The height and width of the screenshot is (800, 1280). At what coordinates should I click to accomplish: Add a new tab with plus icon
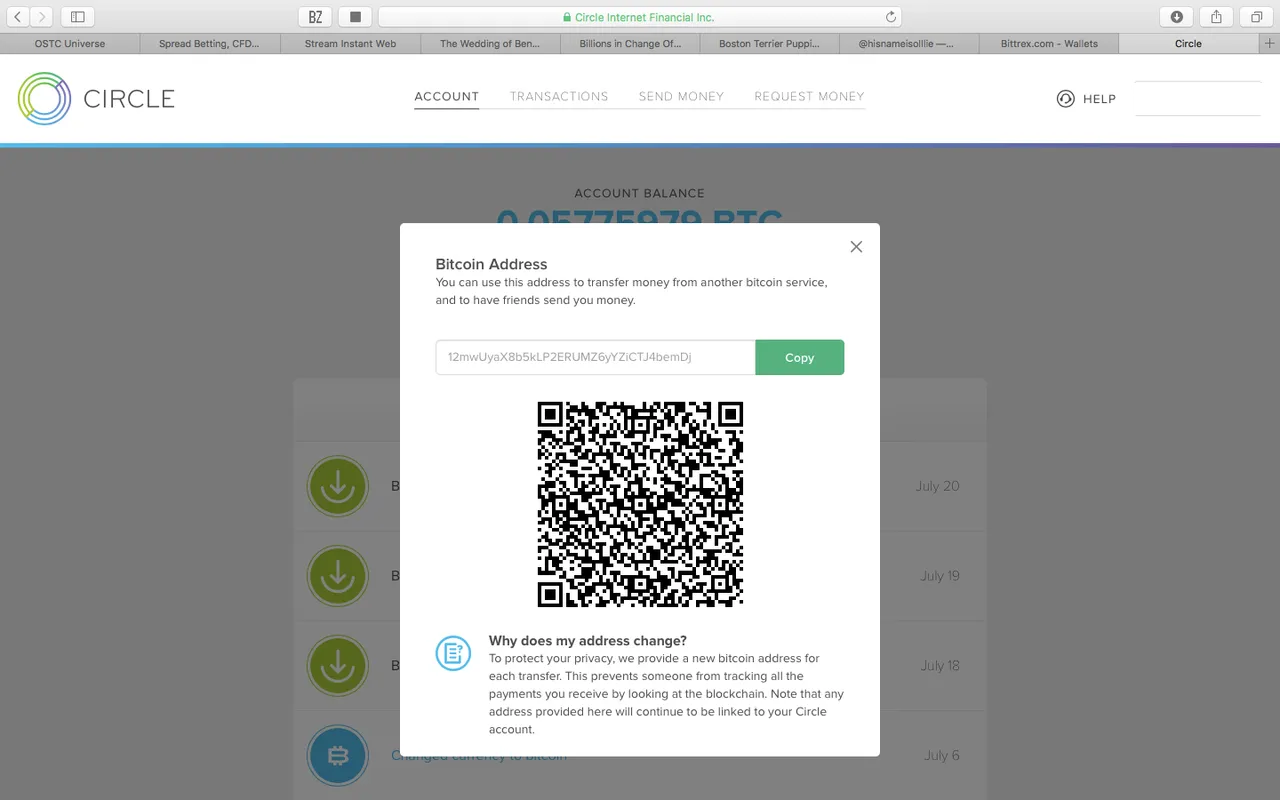(x=1270, y=44)
